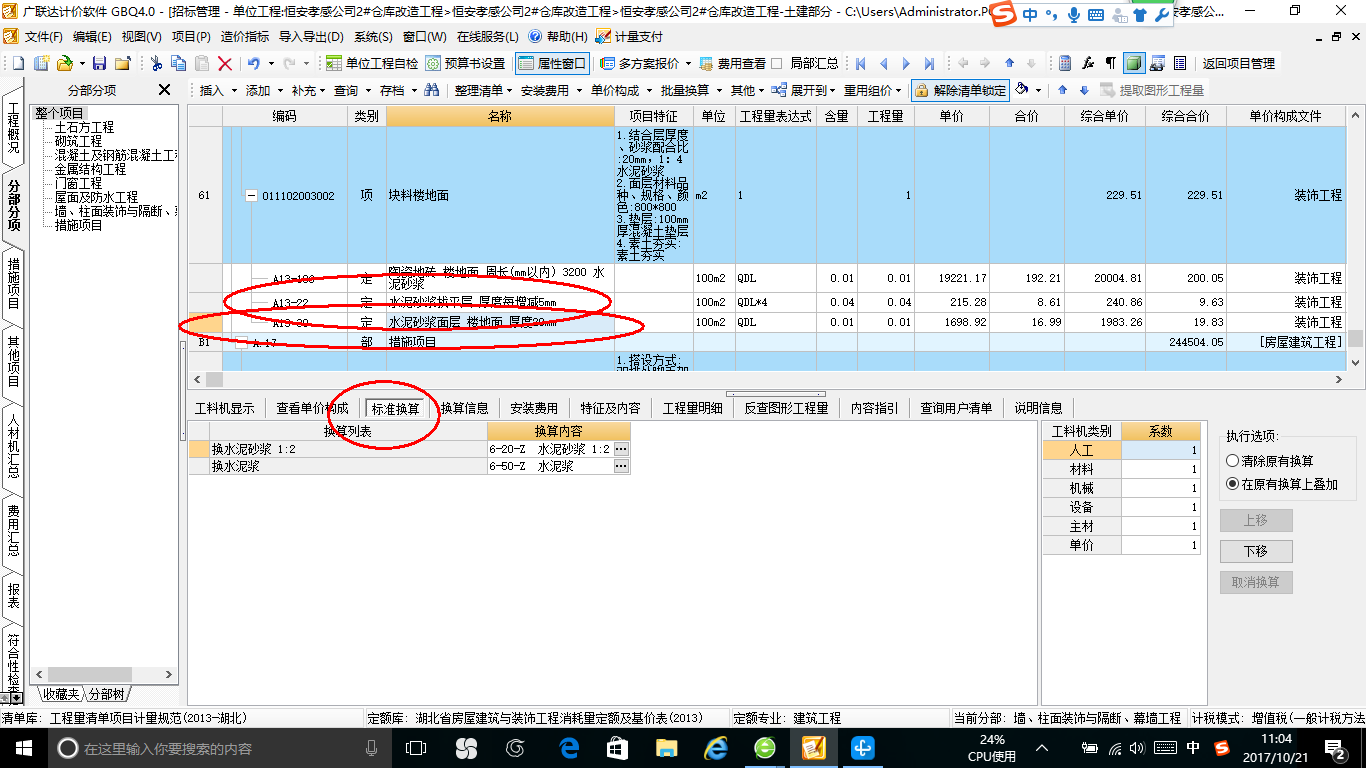Click the new file icon
Image resolution: width=1366 pixels, height=768 pixels.
coord(17,63)
